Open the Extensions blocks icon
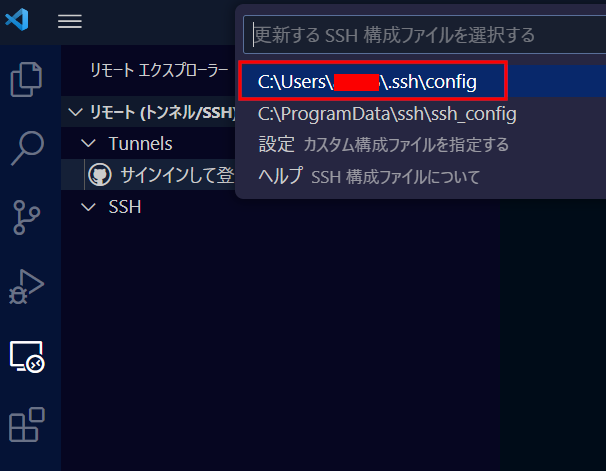Image resolution: width=606 pixels, height=471 pixels. point(27,425)
